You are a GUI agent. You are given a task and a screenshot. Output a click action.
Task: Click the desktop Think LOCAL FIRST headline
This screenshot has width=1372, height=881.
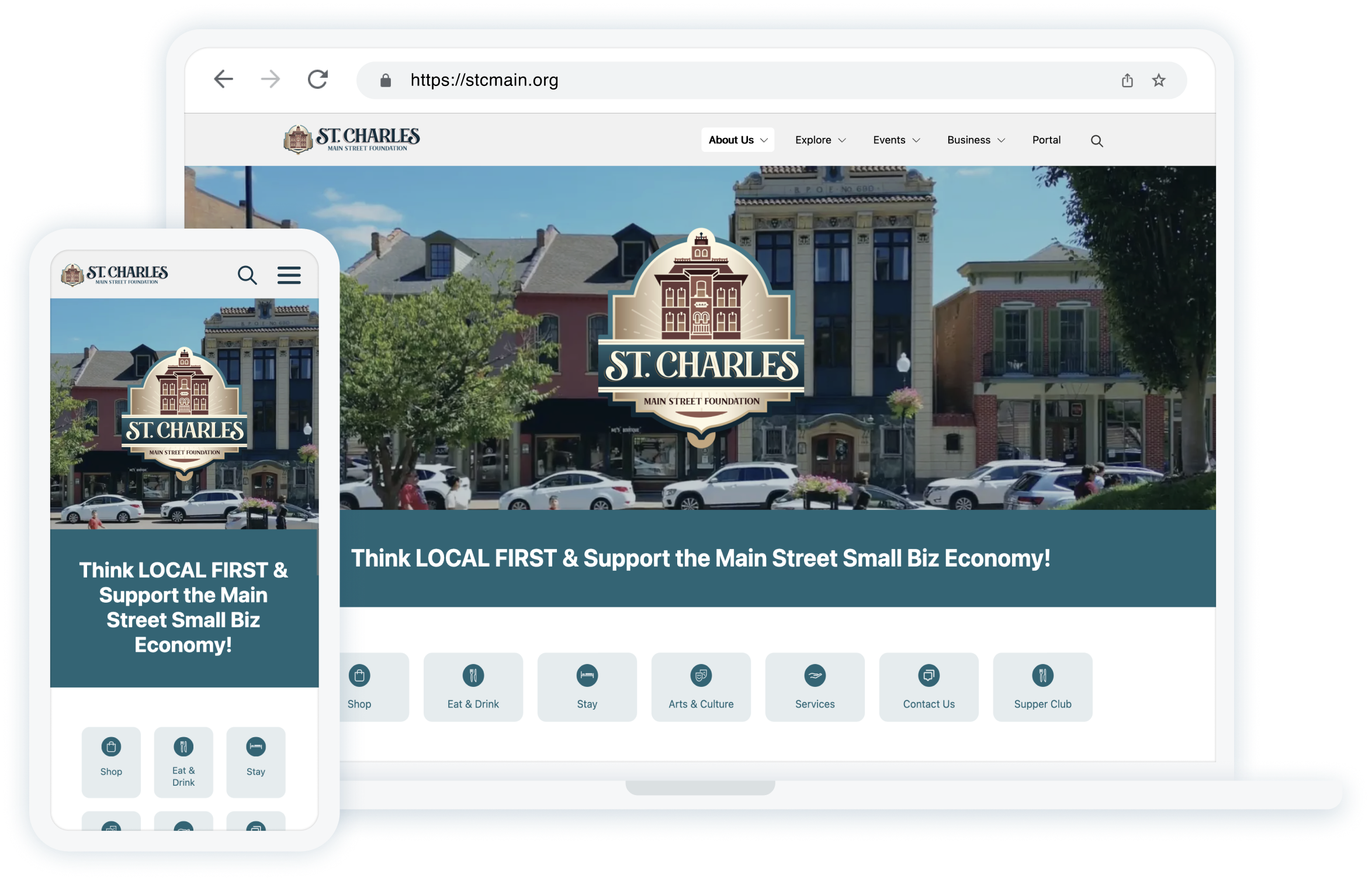[701, 558]
